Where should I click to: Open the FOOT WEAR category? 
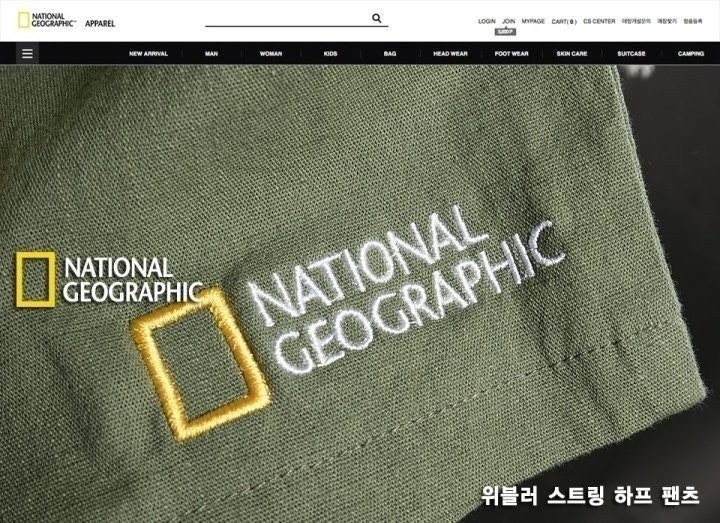[x=511, y=54]
